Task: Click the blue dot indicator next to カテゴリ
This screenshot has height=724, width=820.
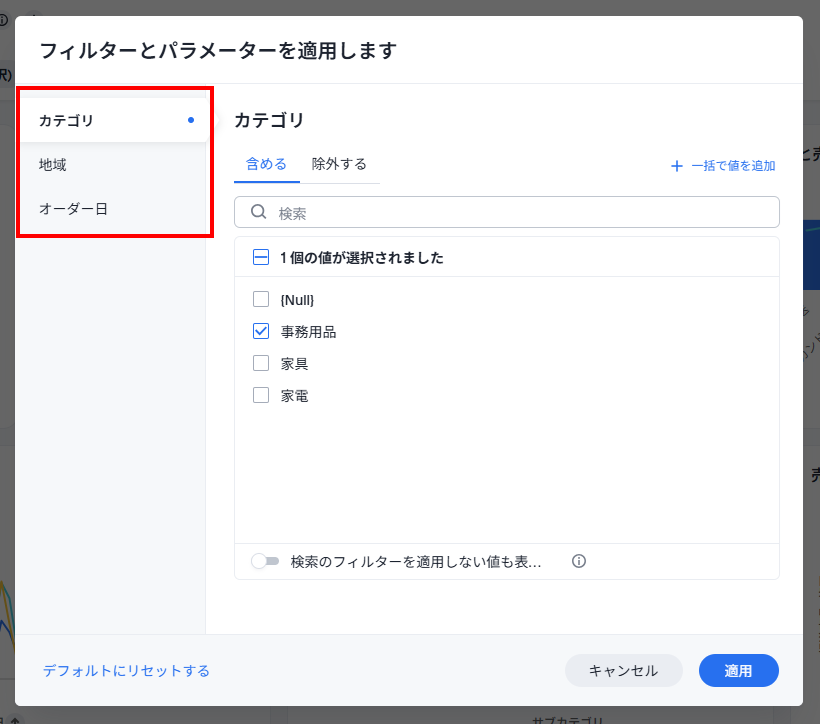Action: (191, 120)
